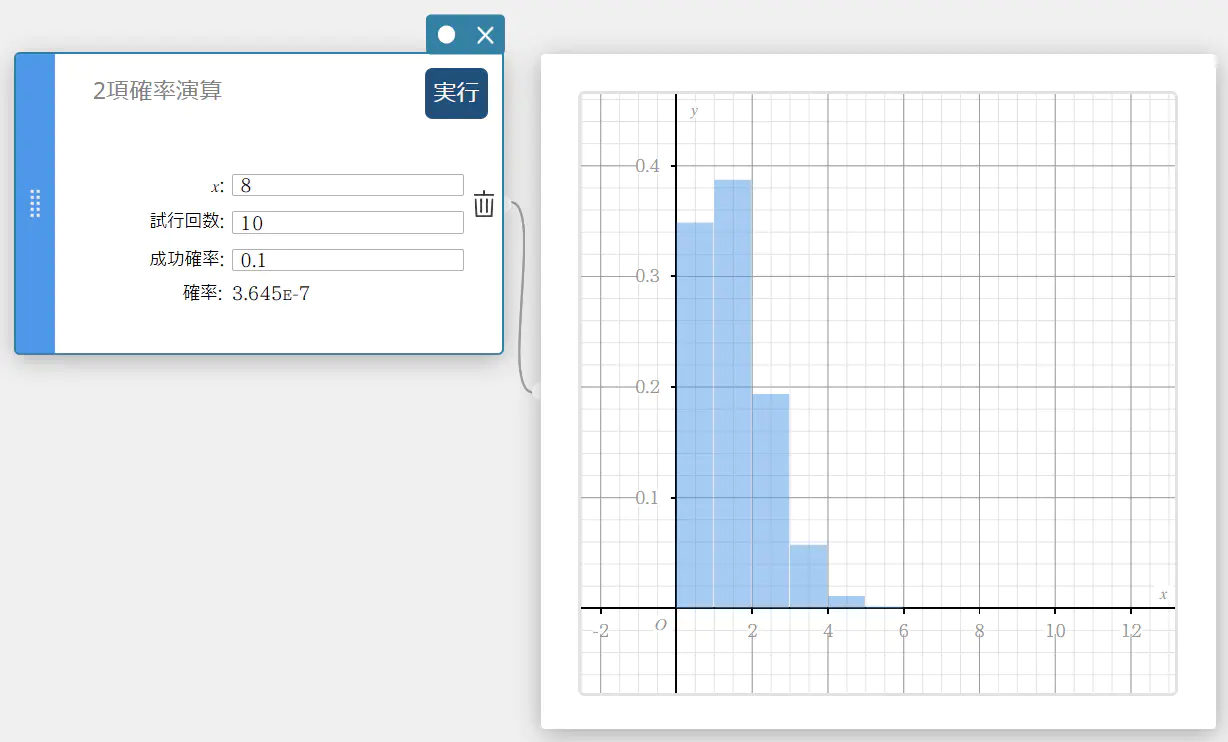Click the white circle icon on the sticky tab

click(447, 35)
